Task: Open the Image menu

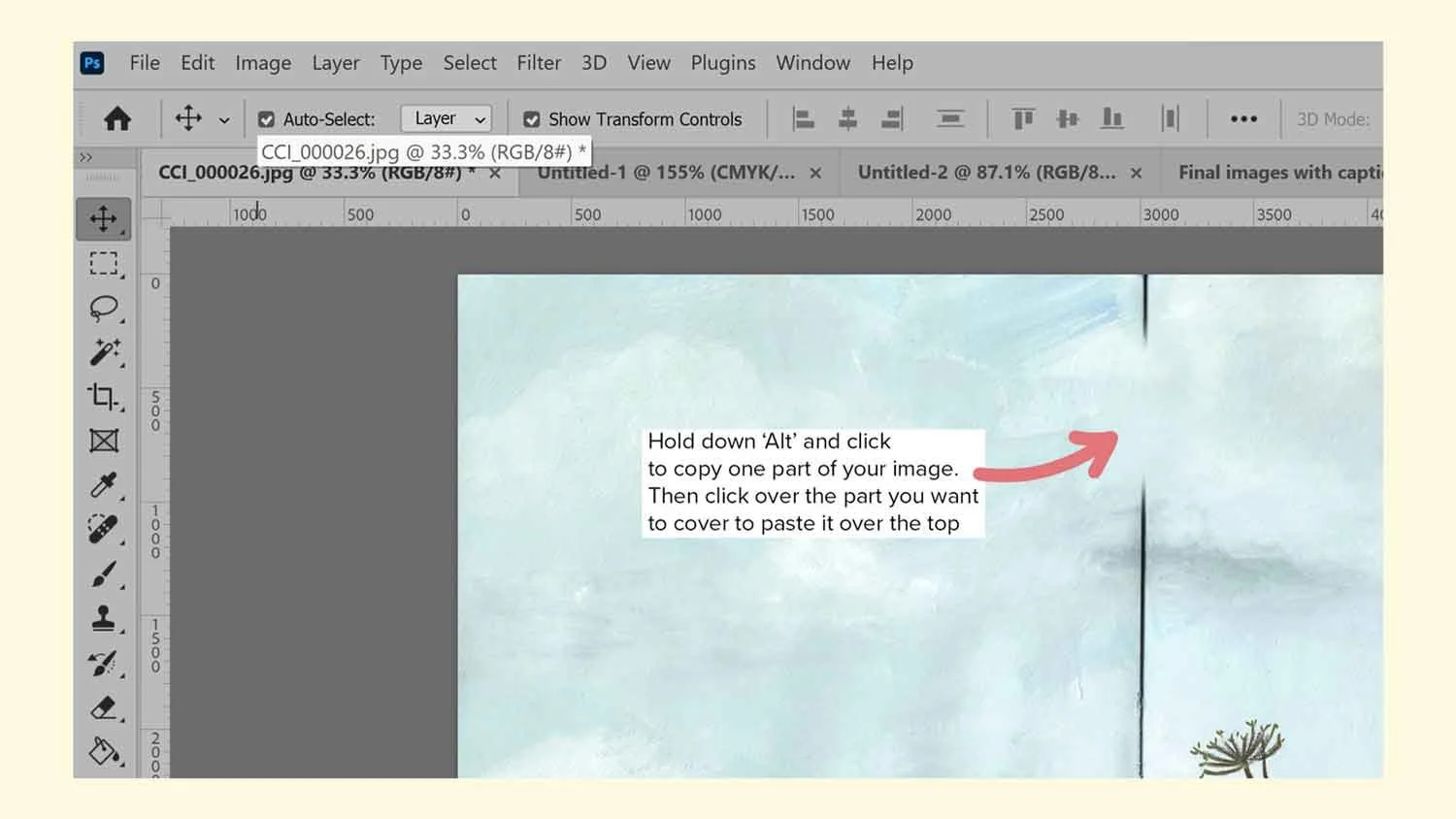Action: tap(262, 62)
